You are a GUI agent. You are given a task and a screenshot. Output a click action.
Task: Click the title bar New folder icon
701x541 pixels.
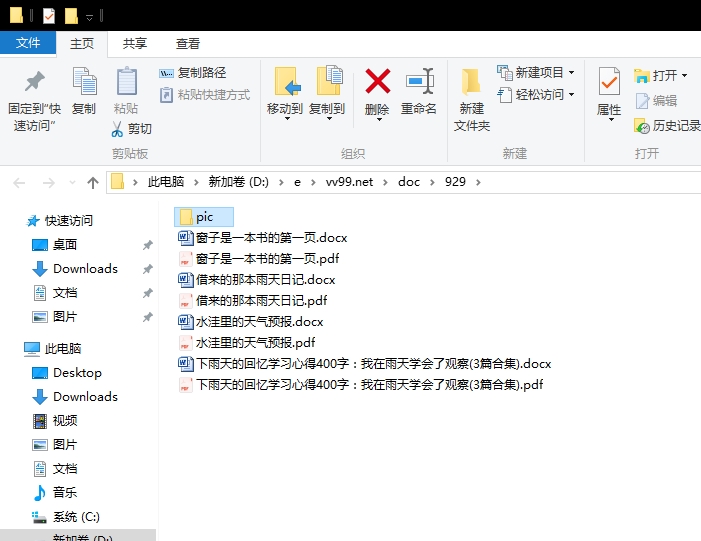[x=71, y=16]
